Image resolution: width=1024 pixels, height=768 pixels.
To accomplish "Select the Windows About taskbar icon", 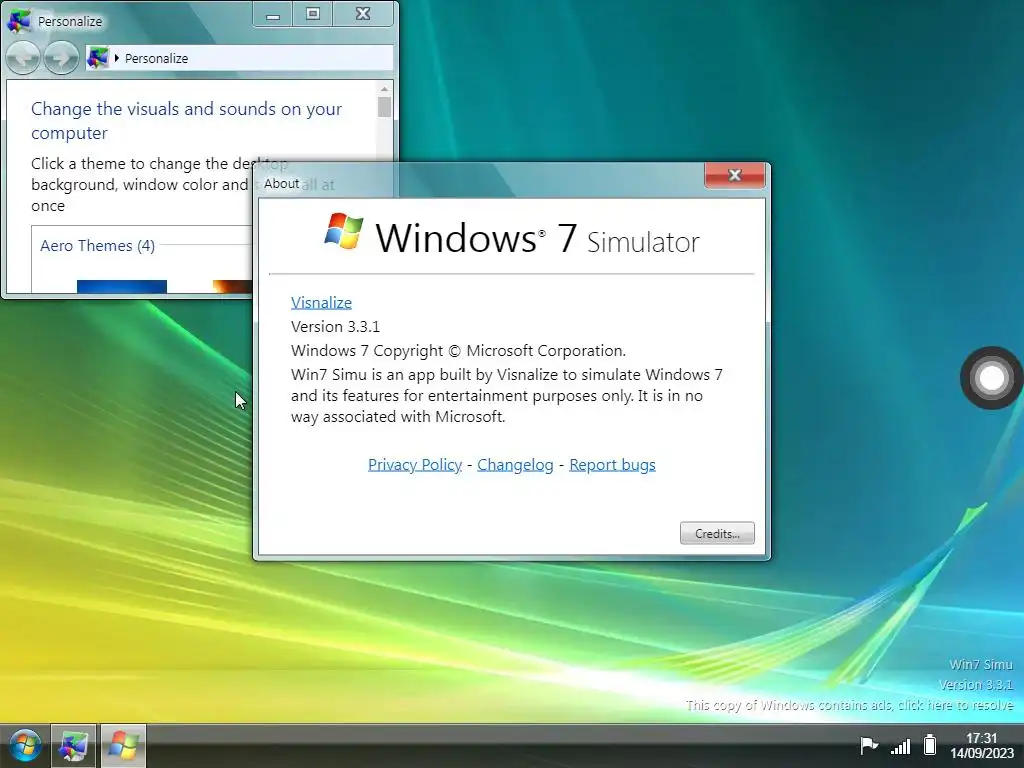I will [123, 746].
